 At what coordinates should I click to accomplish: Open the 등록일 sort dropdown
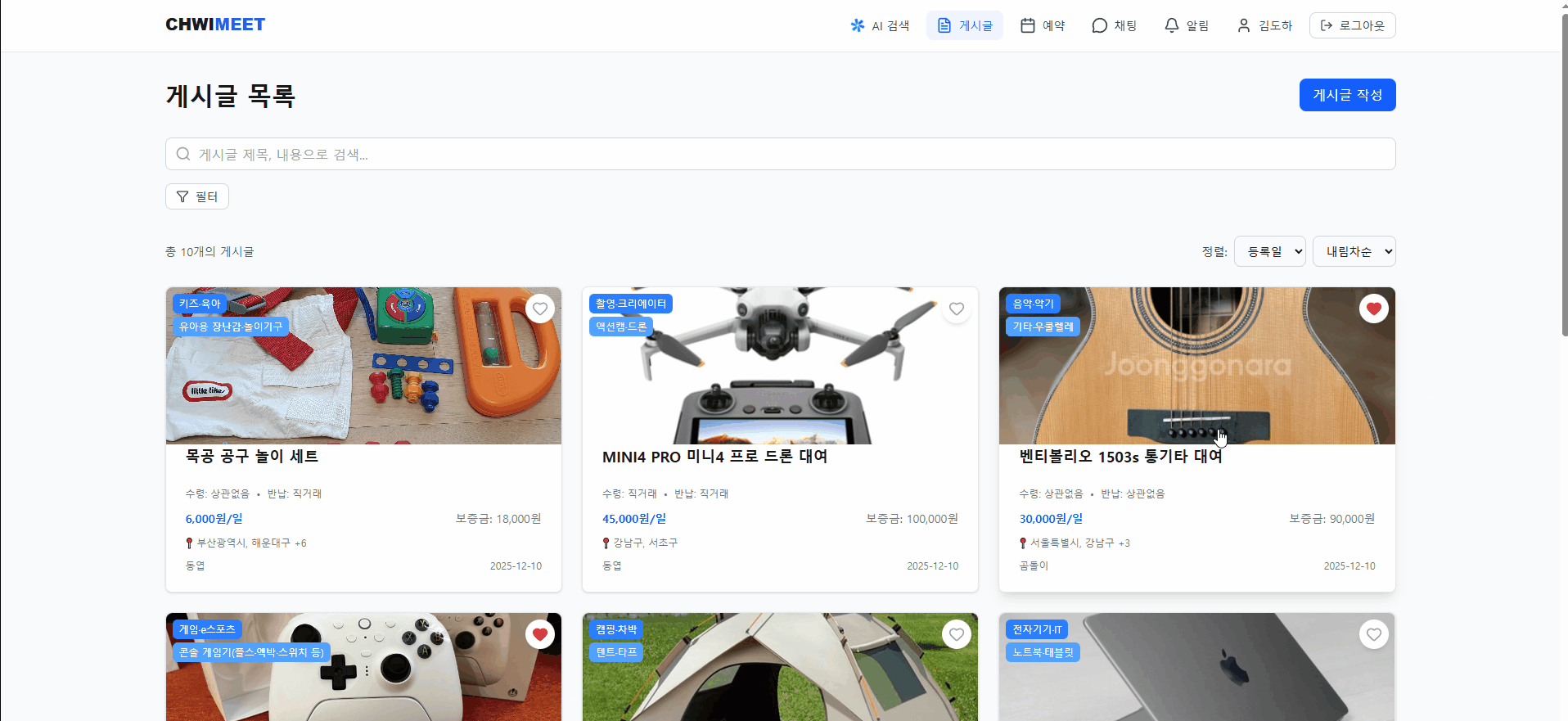[1270, 251]
